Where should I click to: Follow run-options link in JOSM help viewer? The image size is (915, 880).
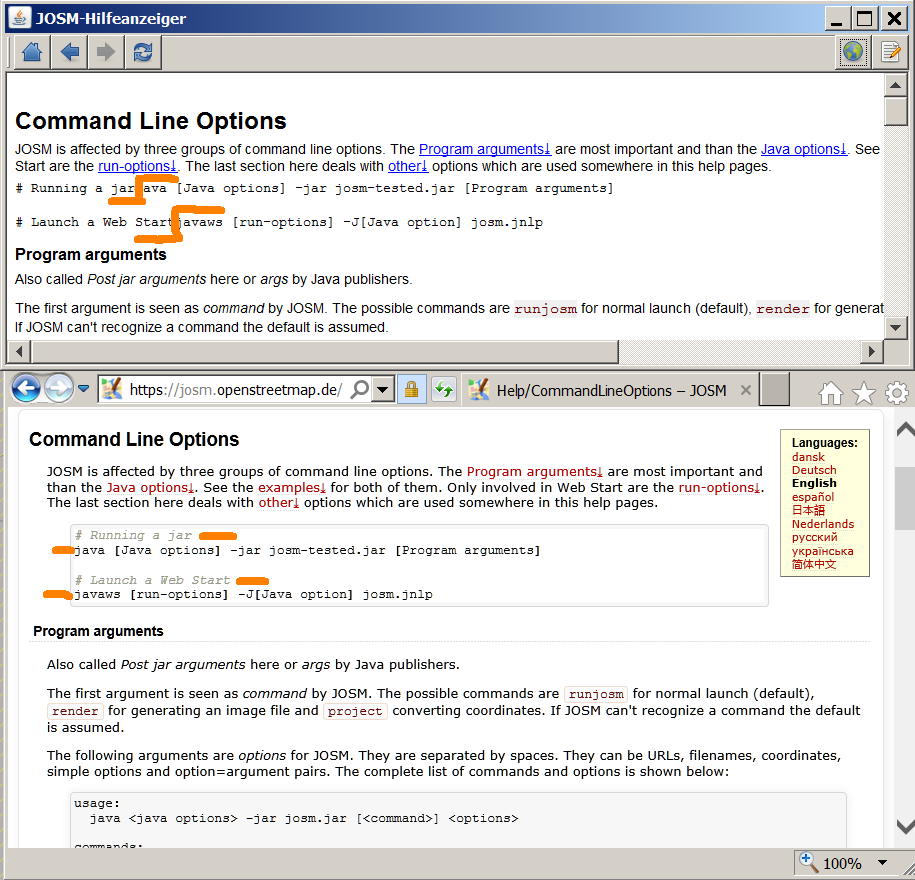137,166
